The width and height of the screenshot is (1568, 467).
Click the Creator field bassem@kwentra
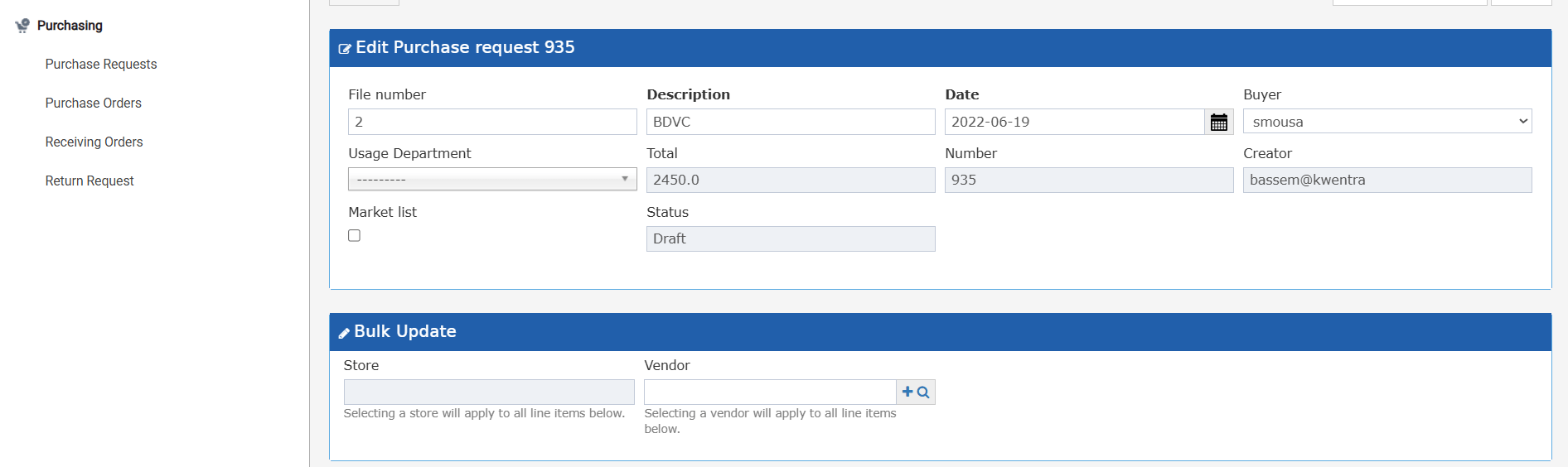[x=1387, y=180]
